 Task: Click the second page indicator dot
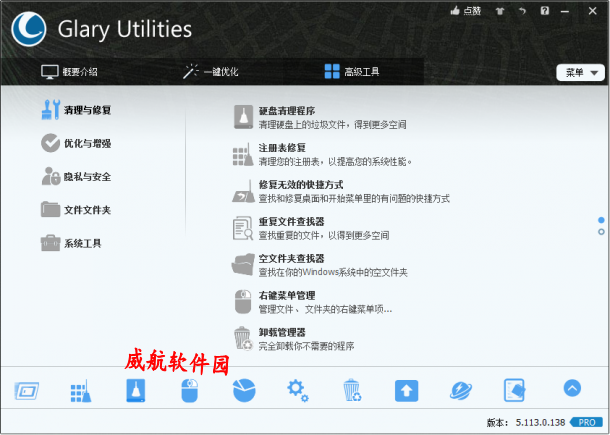pos(601,232)
